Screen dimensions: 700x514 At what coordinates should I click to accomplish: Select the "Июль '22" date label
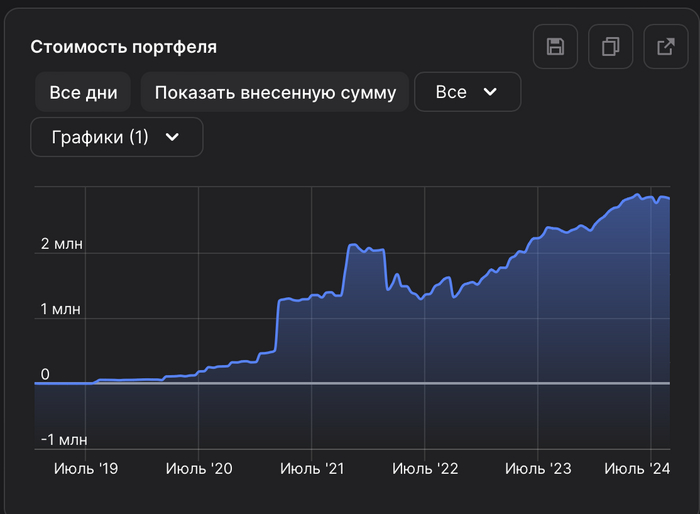[425, 467]
